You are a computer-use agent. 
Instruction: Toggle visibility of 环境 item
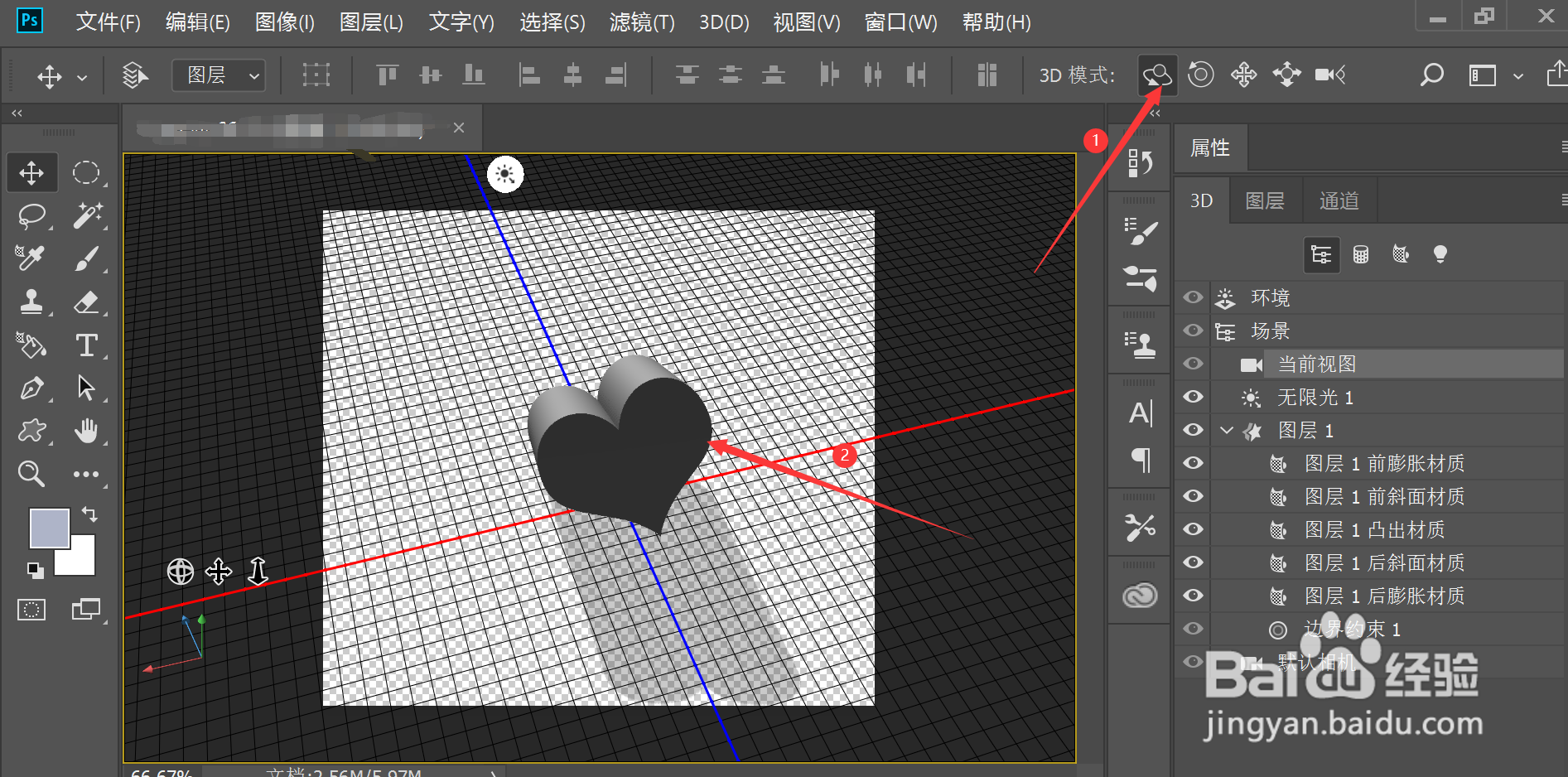point(1193,297)
